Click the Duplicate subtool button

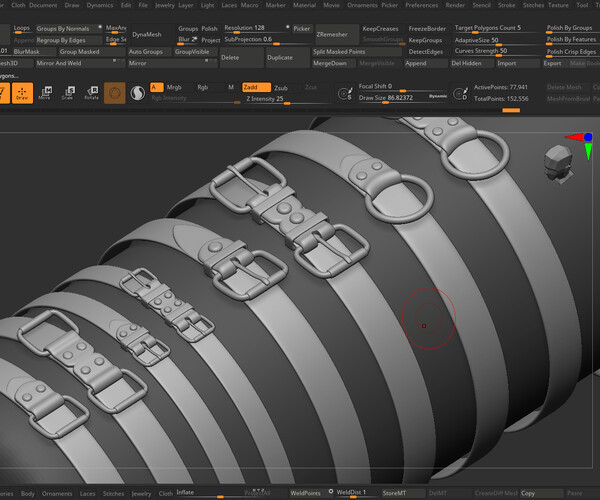(287, 58)
